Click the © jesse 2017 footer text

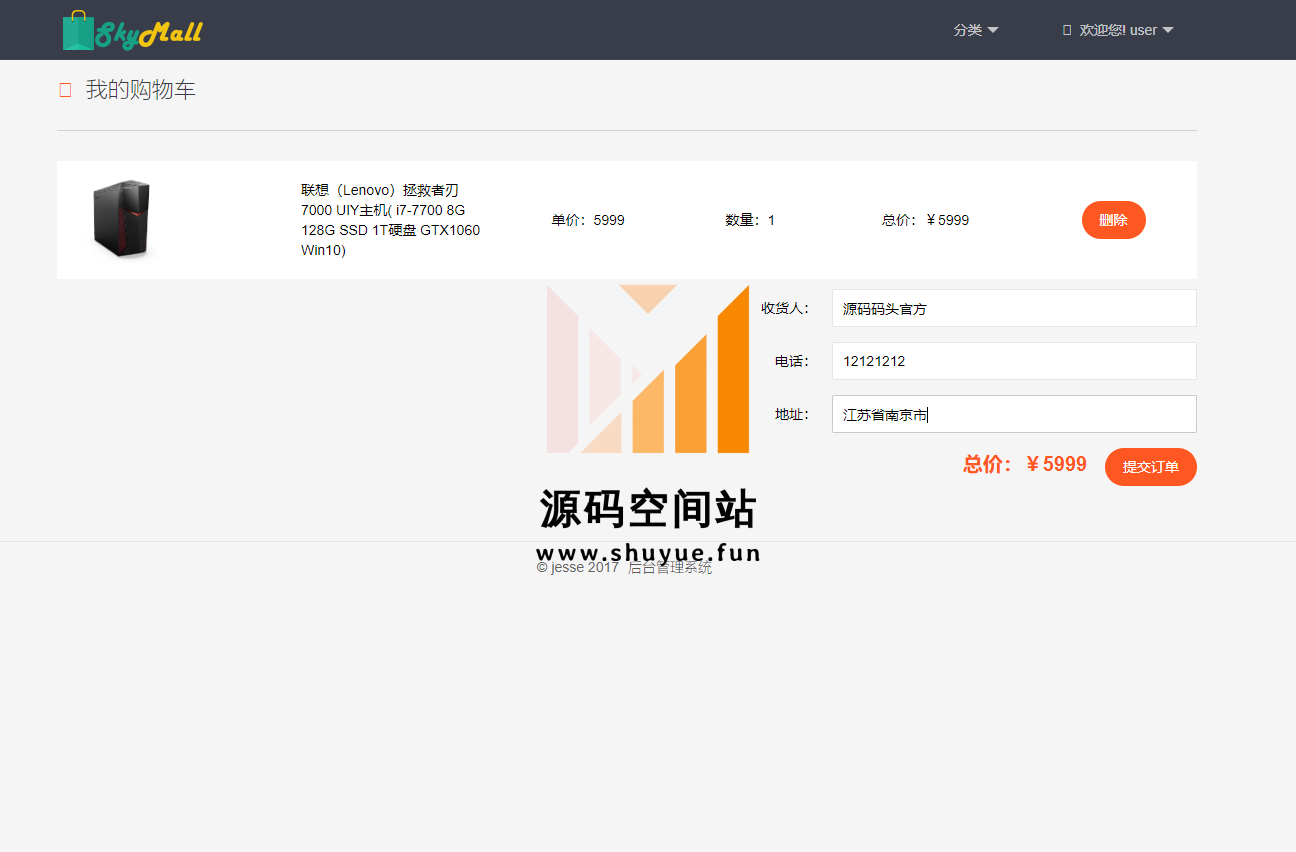[578, 568]
